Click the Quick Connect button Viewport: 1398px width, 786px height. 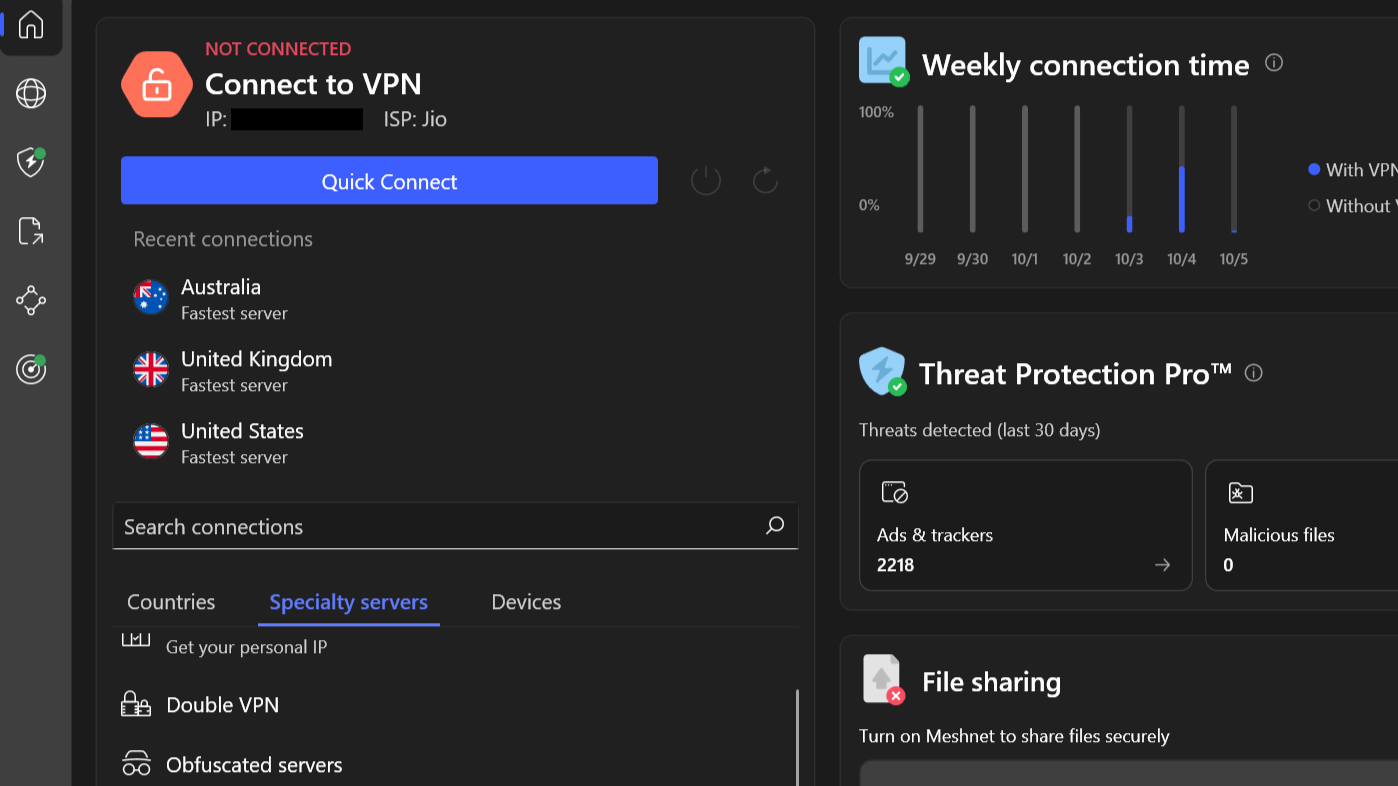(x=389, y=180)
